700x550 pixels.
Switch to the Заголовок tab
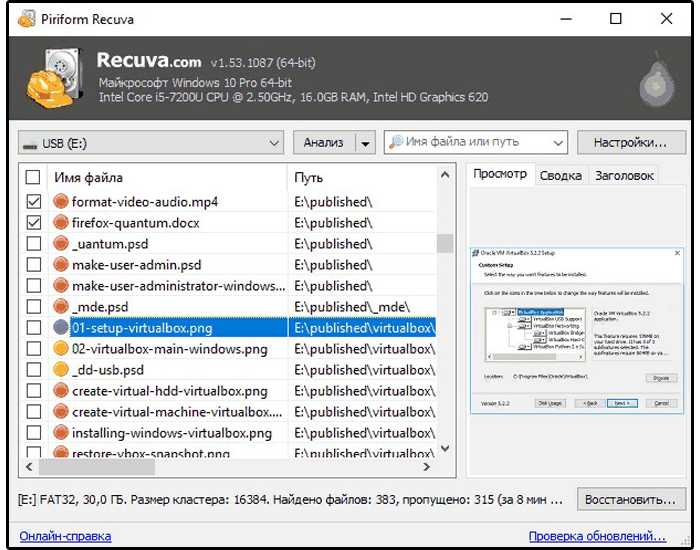click(x=624, y=175)
